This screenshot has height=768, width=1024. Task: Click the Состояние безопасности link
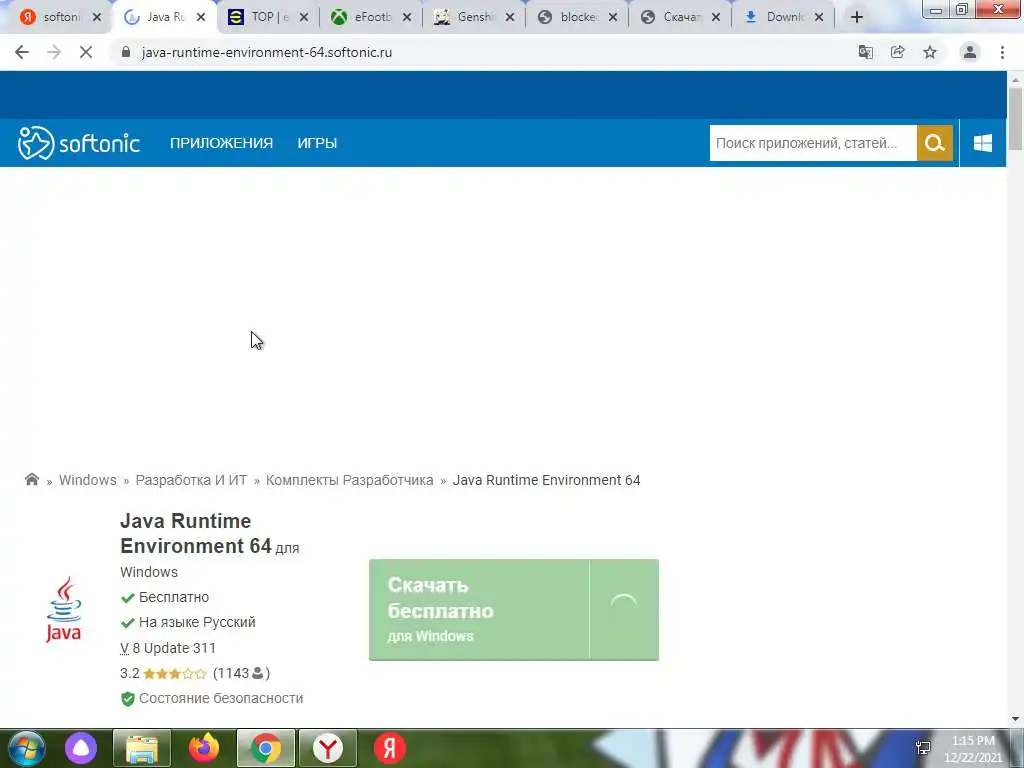click(x=221, y=698)
